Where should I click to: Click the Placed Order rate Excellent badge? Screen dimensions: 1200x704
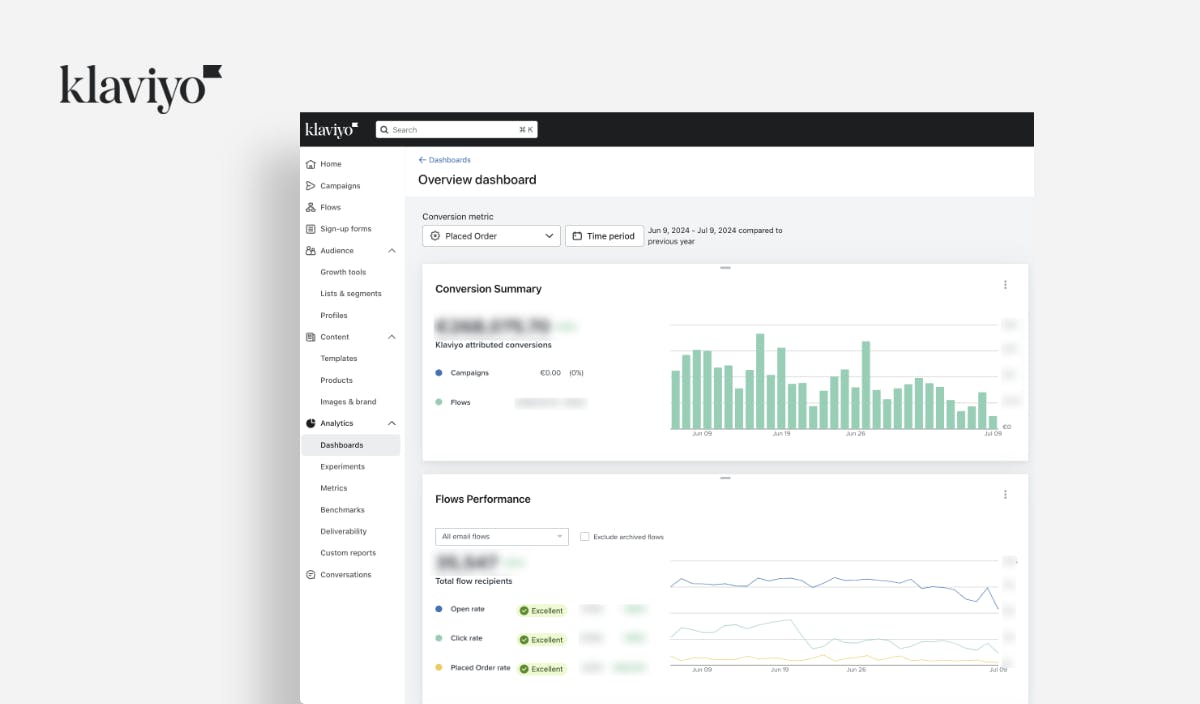click(x=542, y=668)
